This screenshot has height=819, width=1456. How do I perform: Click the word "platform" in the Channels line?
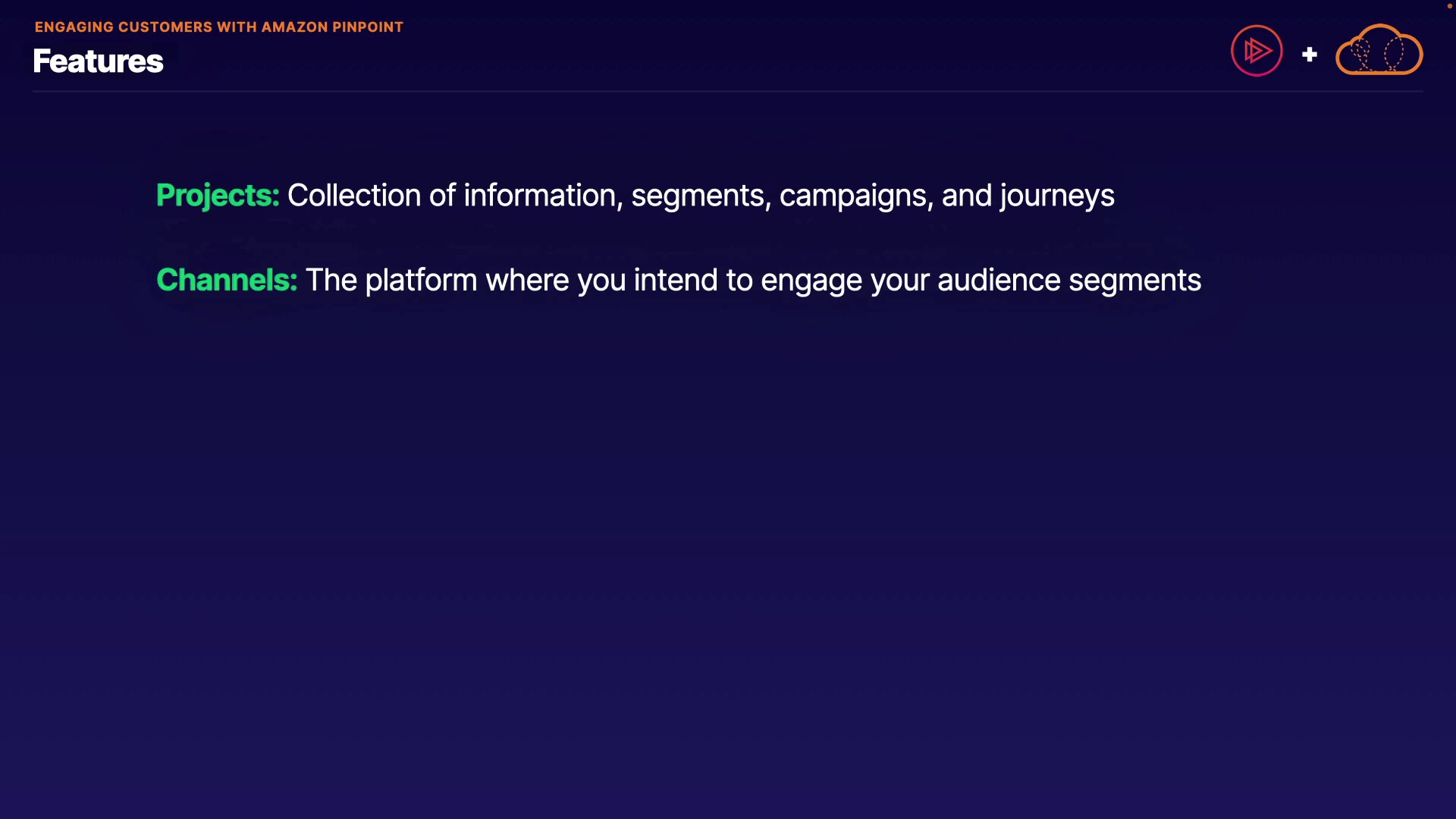(x=421, y=281)
